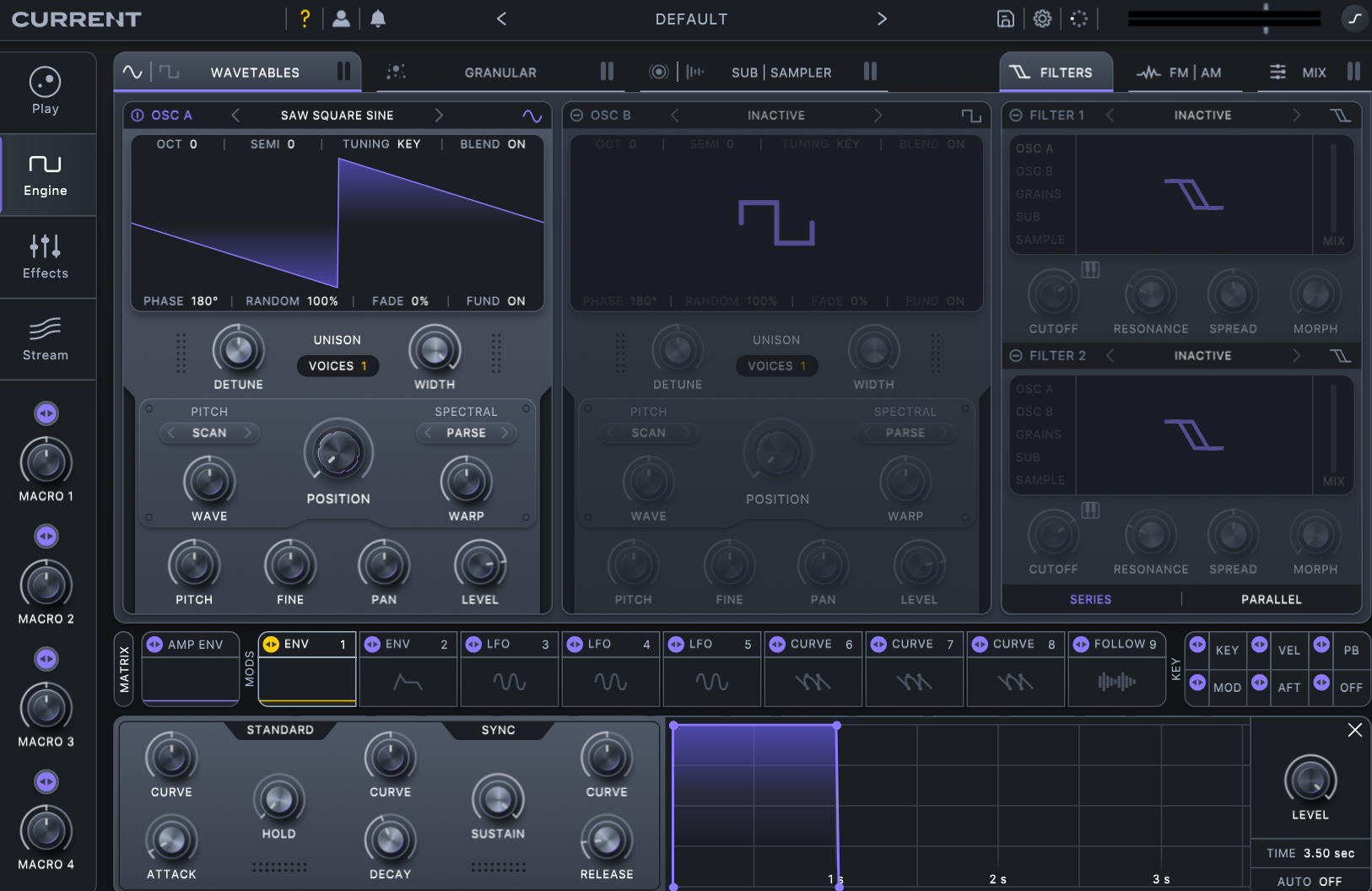Click the Macro 4 assign arrow icon
Screen dimensions: 1372x891
(46, 782)
